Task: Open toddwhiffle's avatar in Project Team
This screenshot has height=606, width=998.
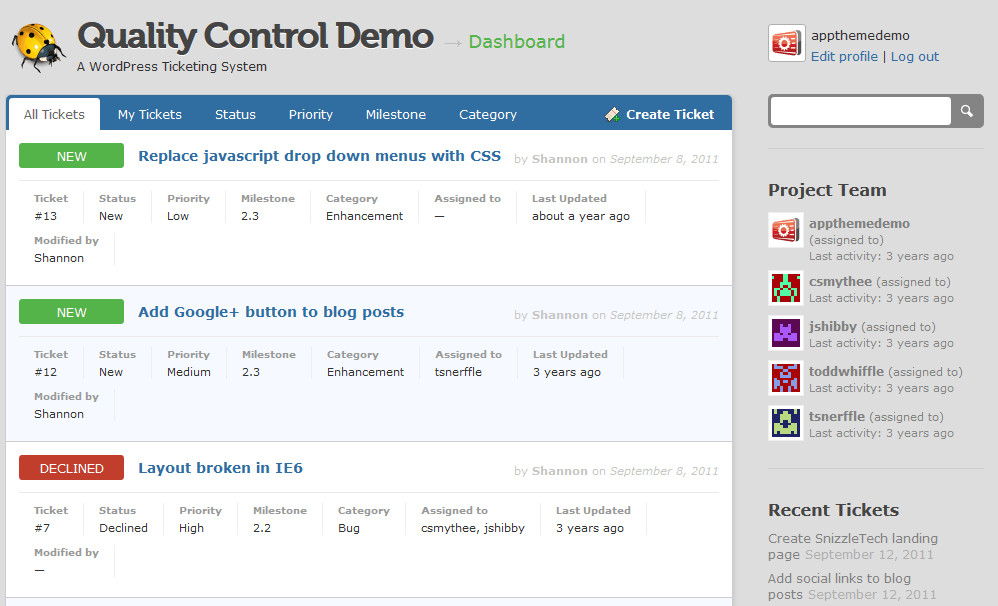Action: click(786, 378)
